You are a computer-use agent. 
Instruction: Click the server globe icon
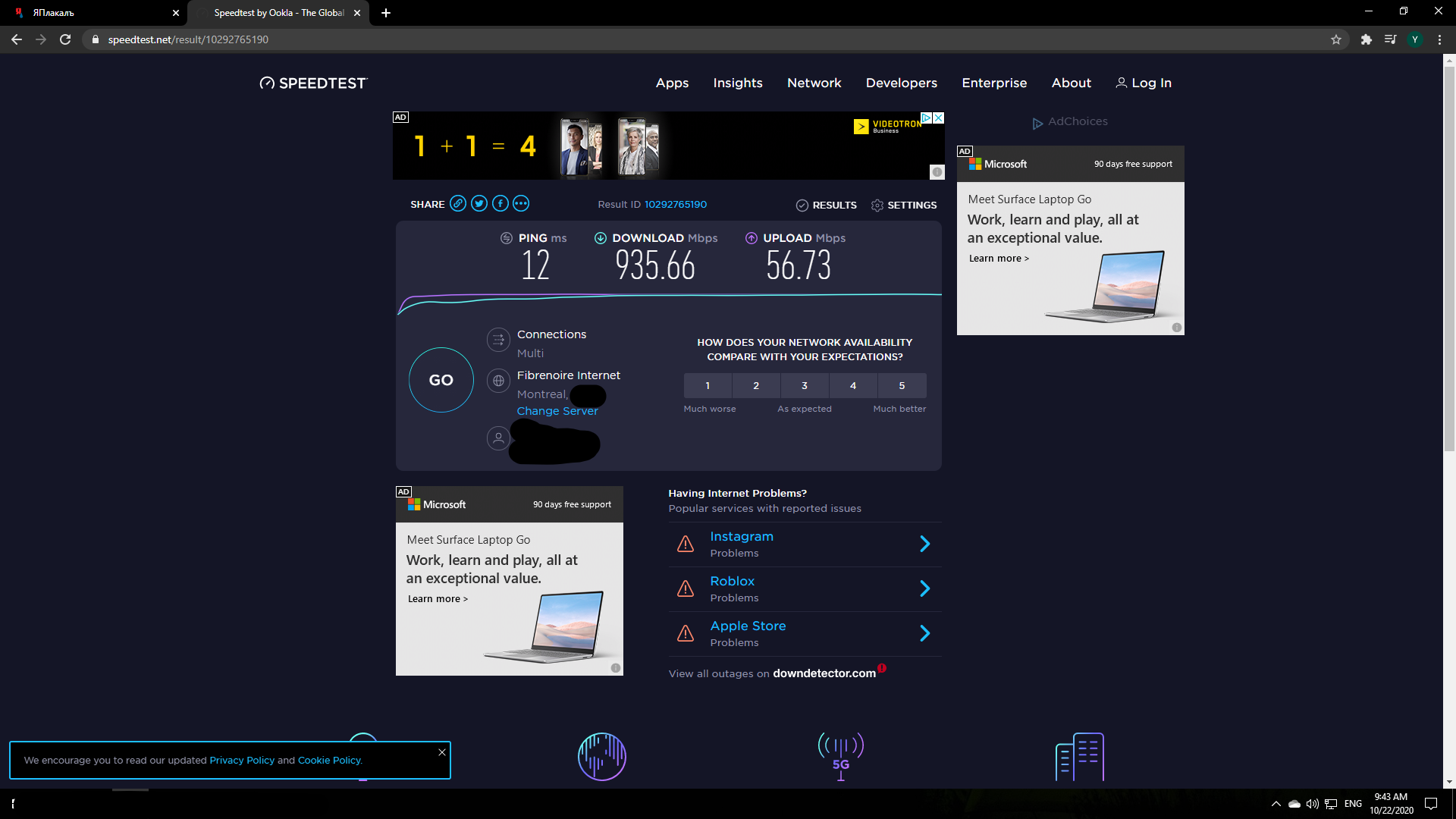pyautogui.click(x=498, y=381)
